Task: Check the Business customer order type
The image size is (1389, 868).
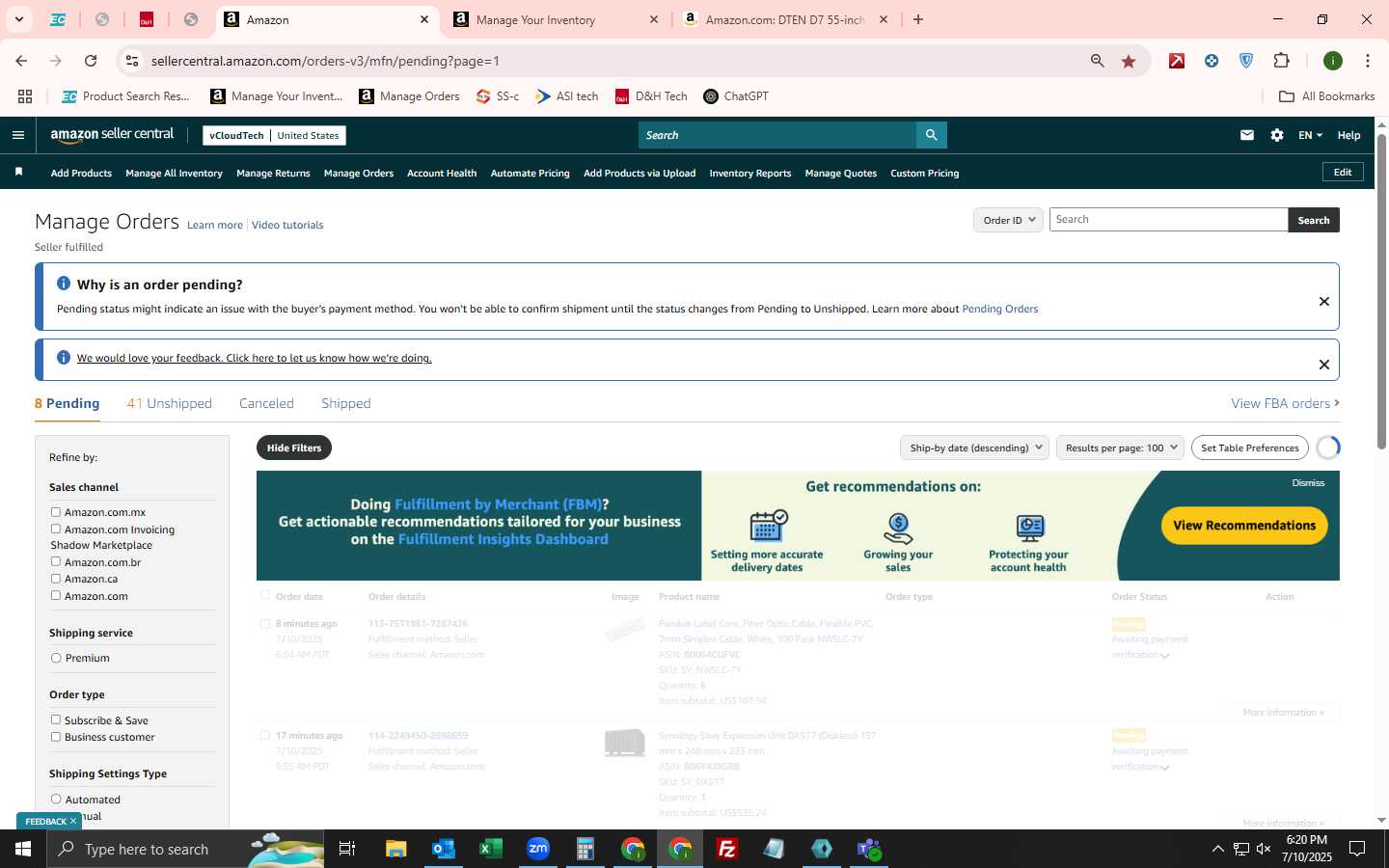Action: pos(56,737)
